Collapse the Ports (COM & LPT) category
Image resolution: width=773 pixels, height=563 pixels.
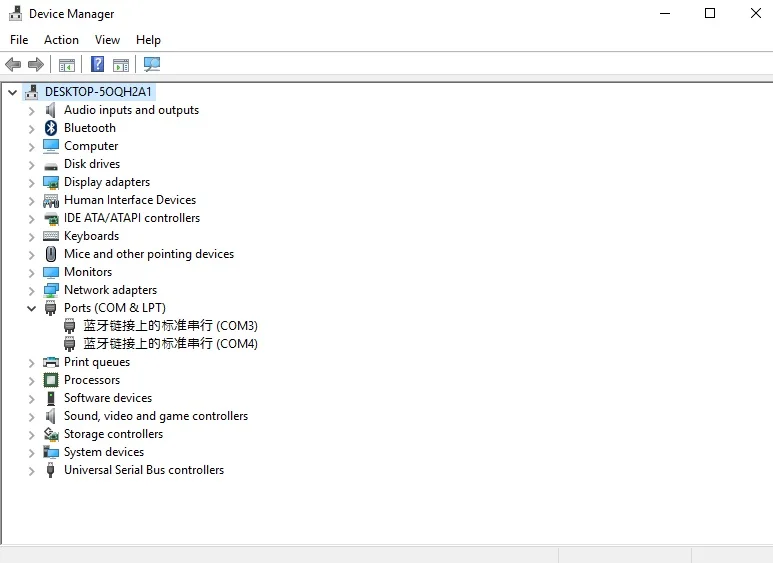[32, 309]
